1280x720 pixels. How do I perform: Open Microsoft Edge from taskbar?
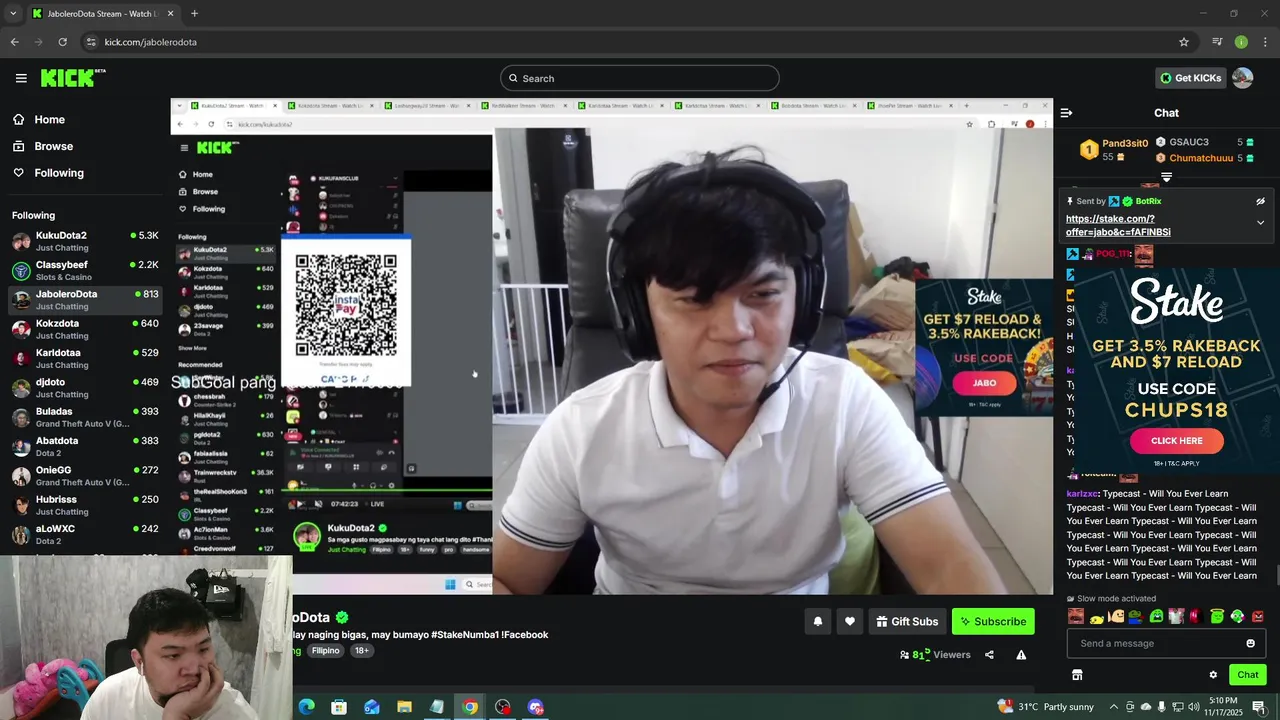pos(306,707)
